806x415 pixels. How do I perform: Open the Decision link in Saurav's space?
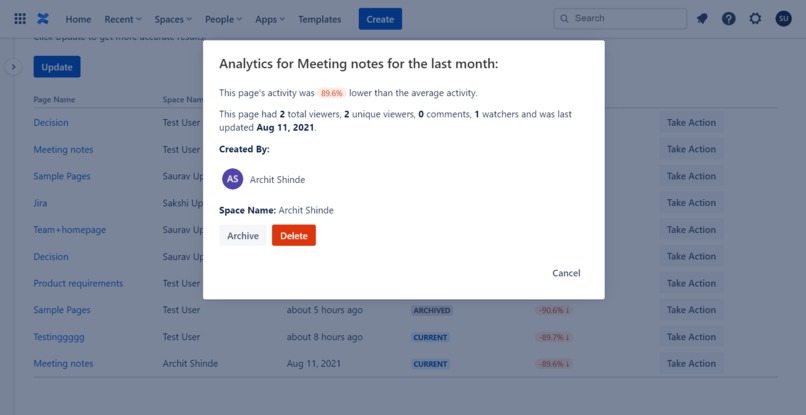[x=51, y=257]
